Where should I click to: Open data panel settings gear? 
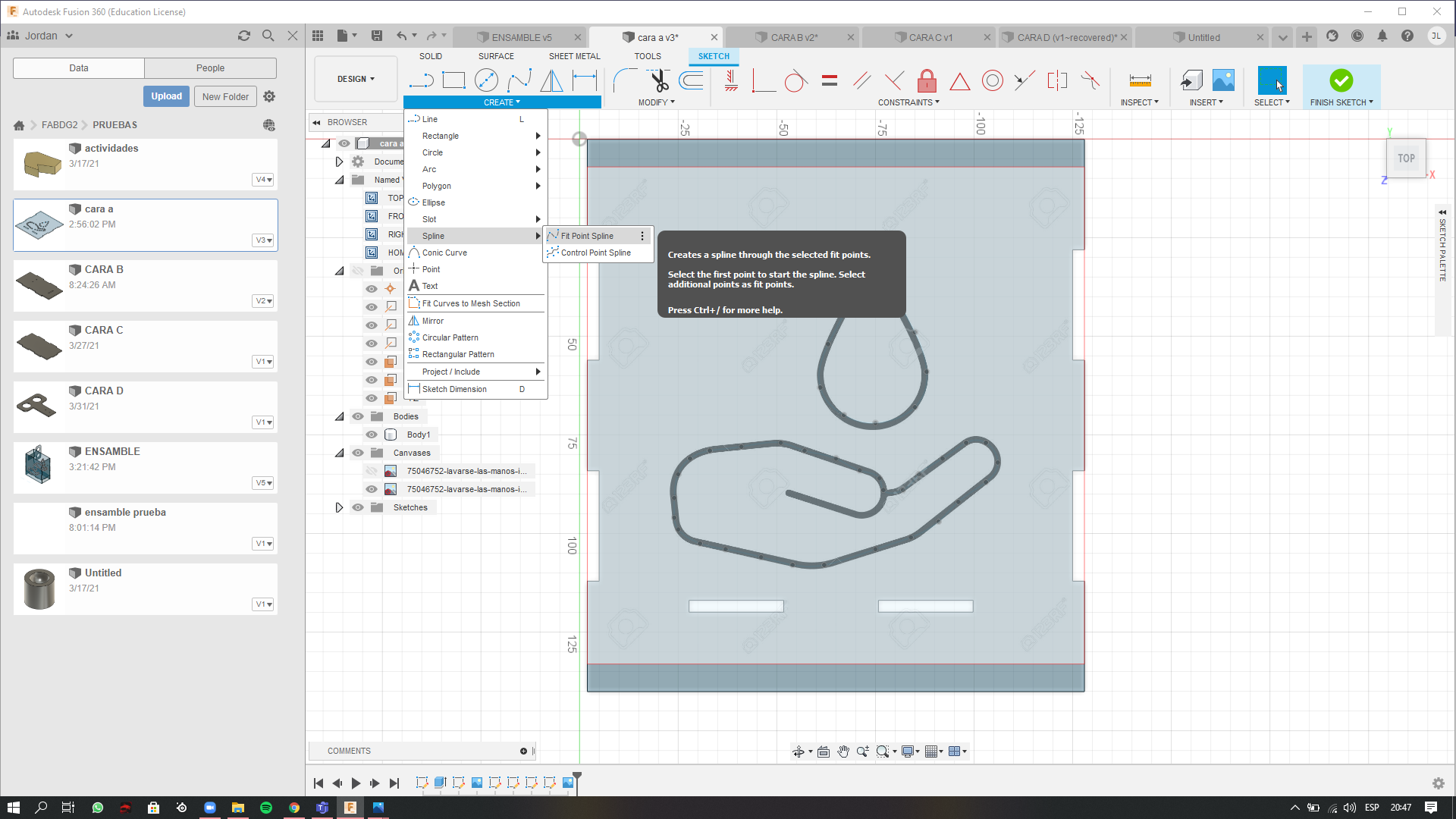coord(269,96)
